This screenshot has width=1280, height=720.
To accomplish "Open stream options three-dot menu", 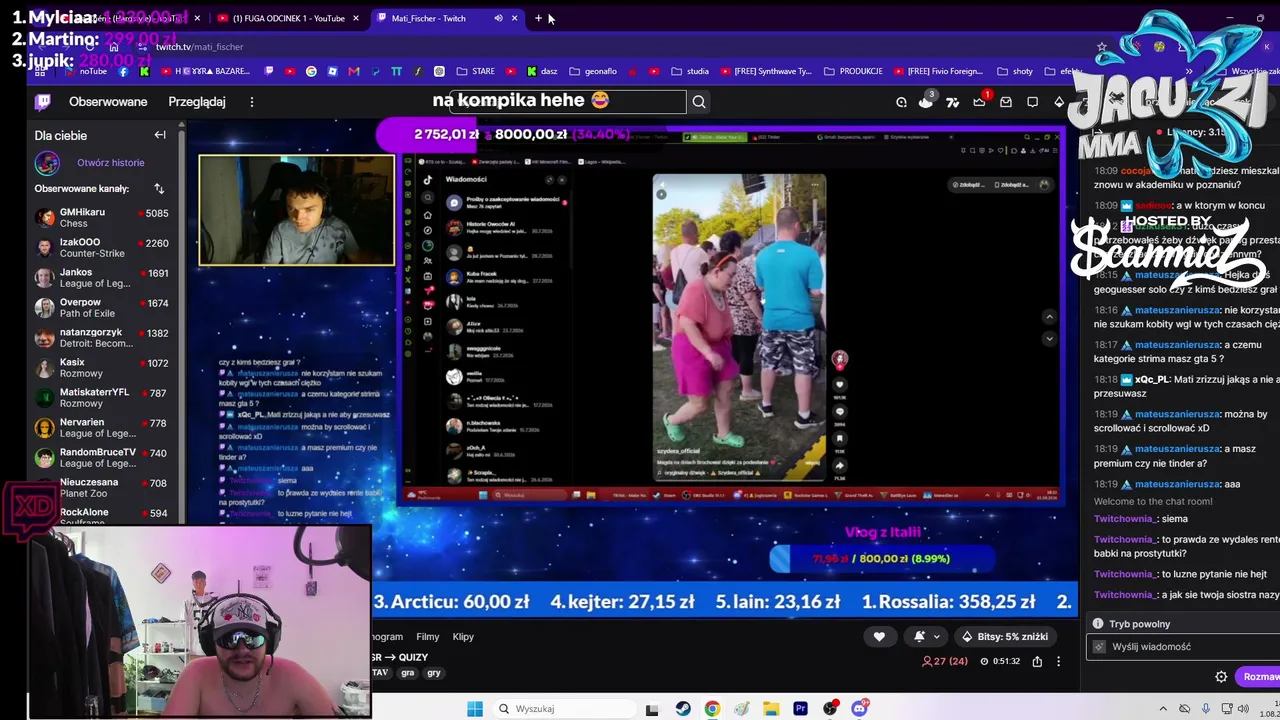I will coord(1059,661).
